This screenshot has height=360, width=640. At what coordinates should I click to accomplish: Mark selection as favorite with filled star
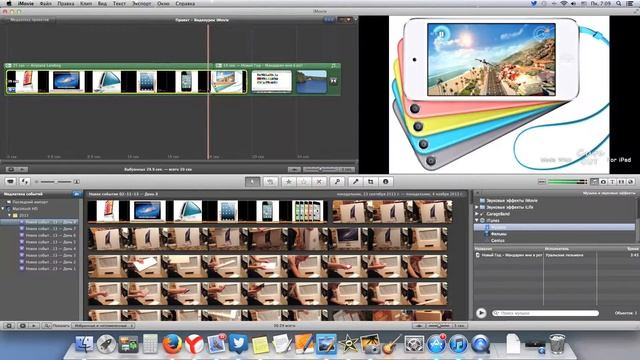pos(289,182)
